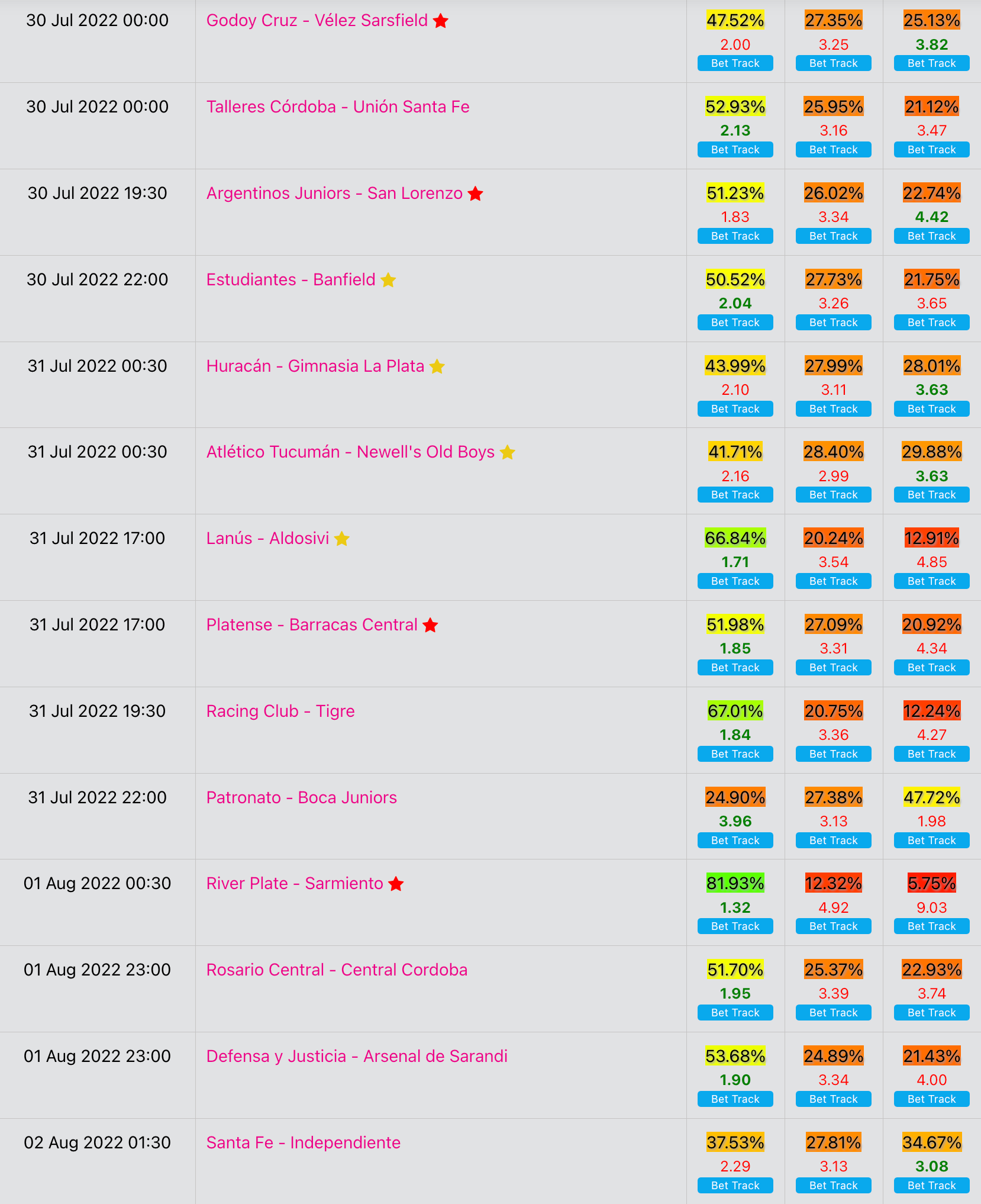Click red star next to River Plate match
The height and width of the screenshot is (1204, 981).
click(x=396, y=884)
